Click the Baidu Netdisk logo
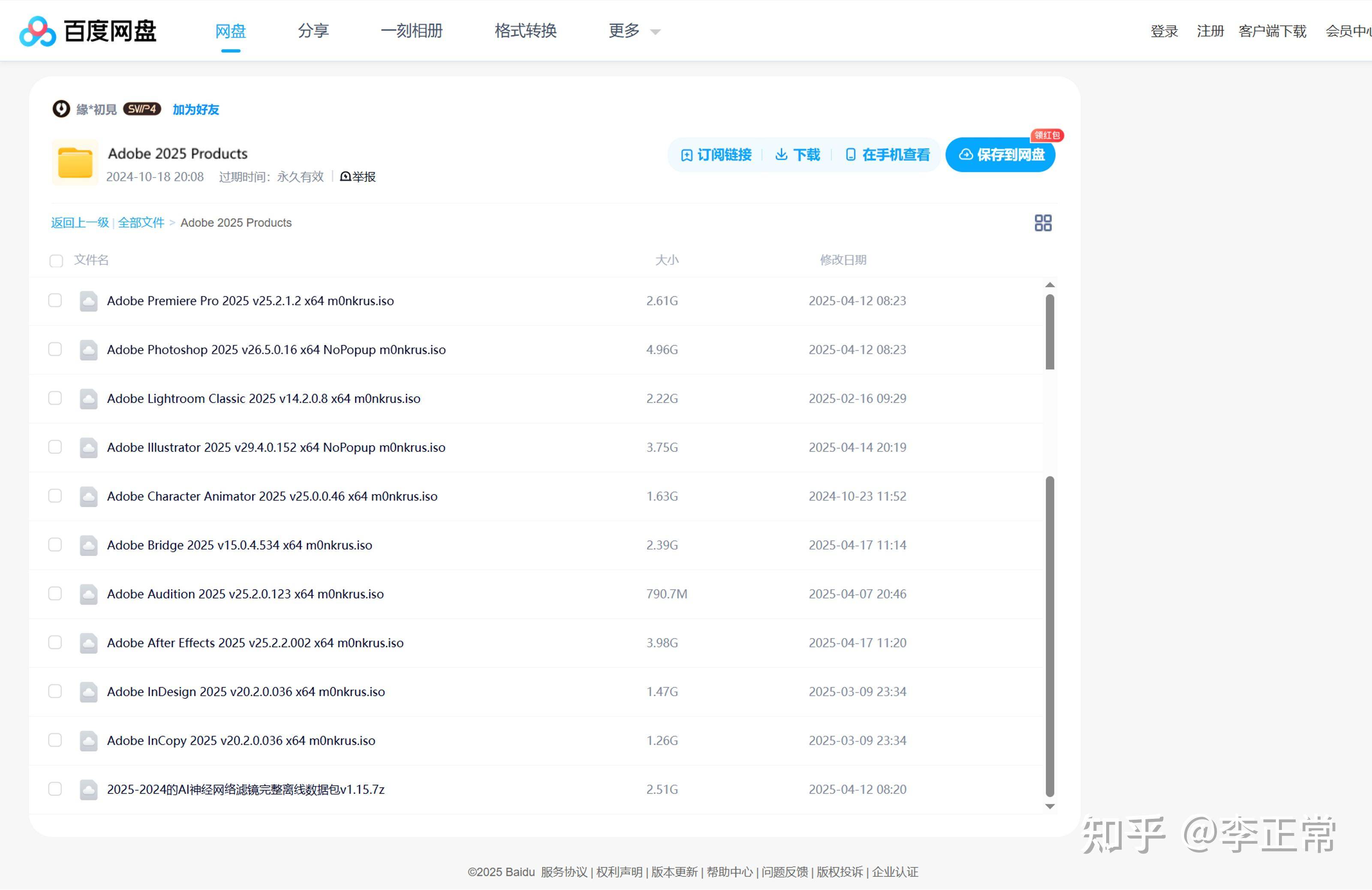Image resolution: width=1372 pixels, height=890 pixels. tap(87, 30)
